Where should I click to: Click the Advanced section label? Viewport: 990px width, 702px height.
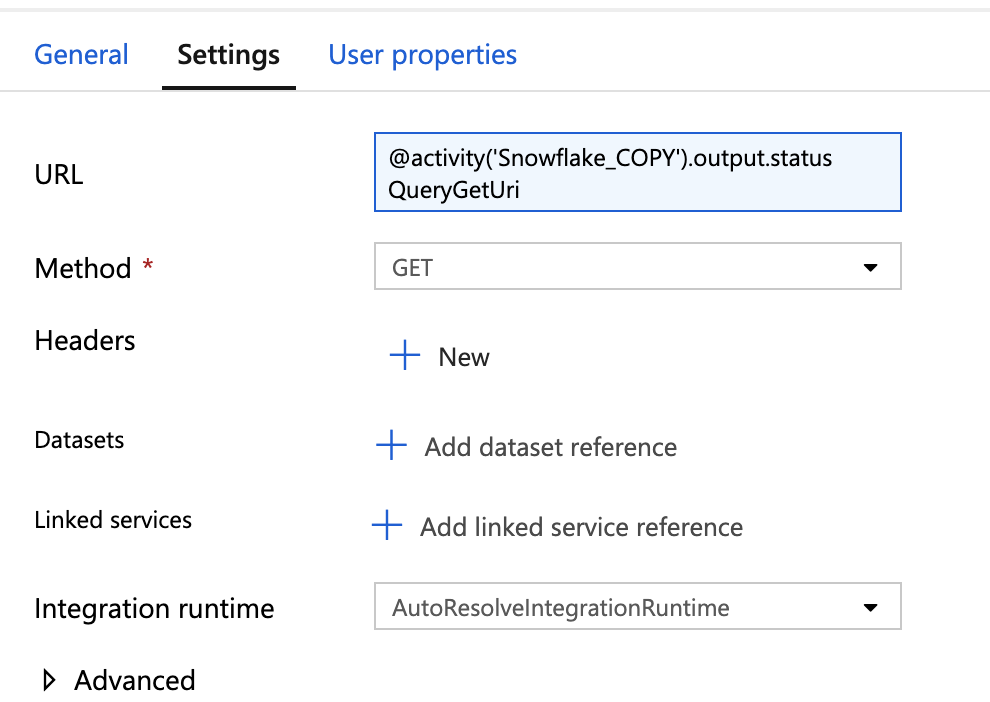pos(135,681)
